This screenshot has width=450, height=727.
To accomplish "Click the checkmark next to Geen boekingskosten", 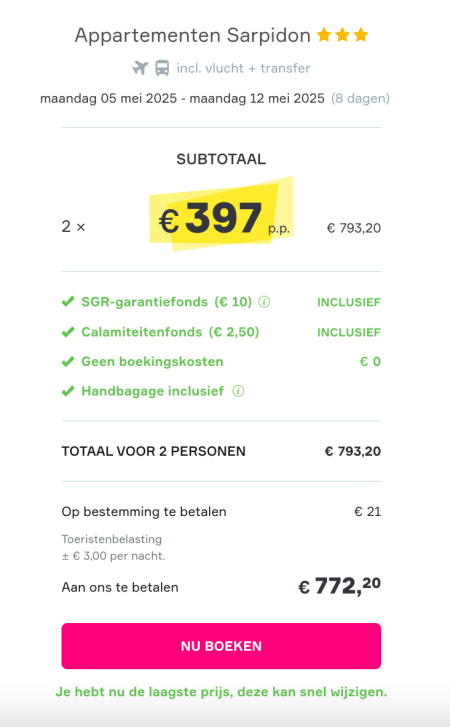I will click(68, 362).
